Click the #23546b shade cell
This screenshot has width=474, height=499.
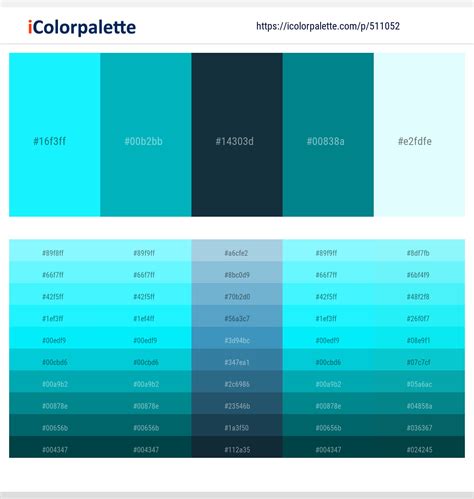point(237,404)
